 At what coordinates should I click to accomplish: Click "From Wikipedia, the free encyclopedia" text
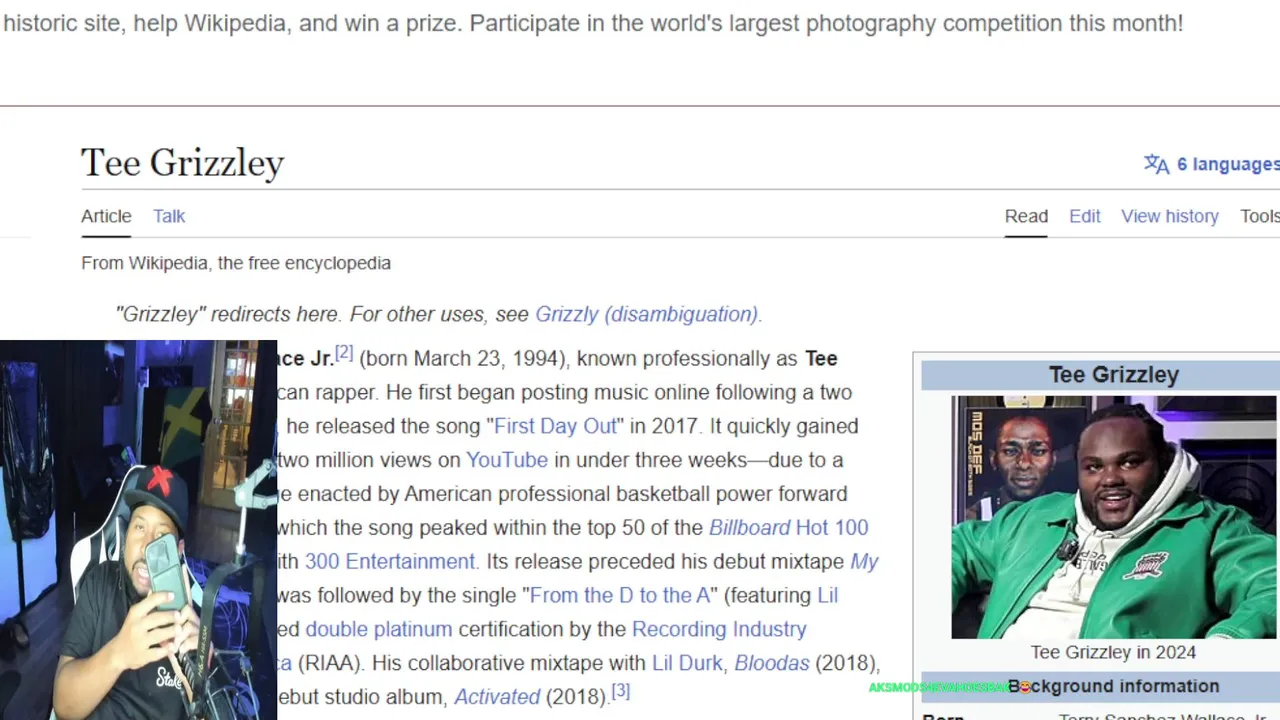tap(236, 263)
